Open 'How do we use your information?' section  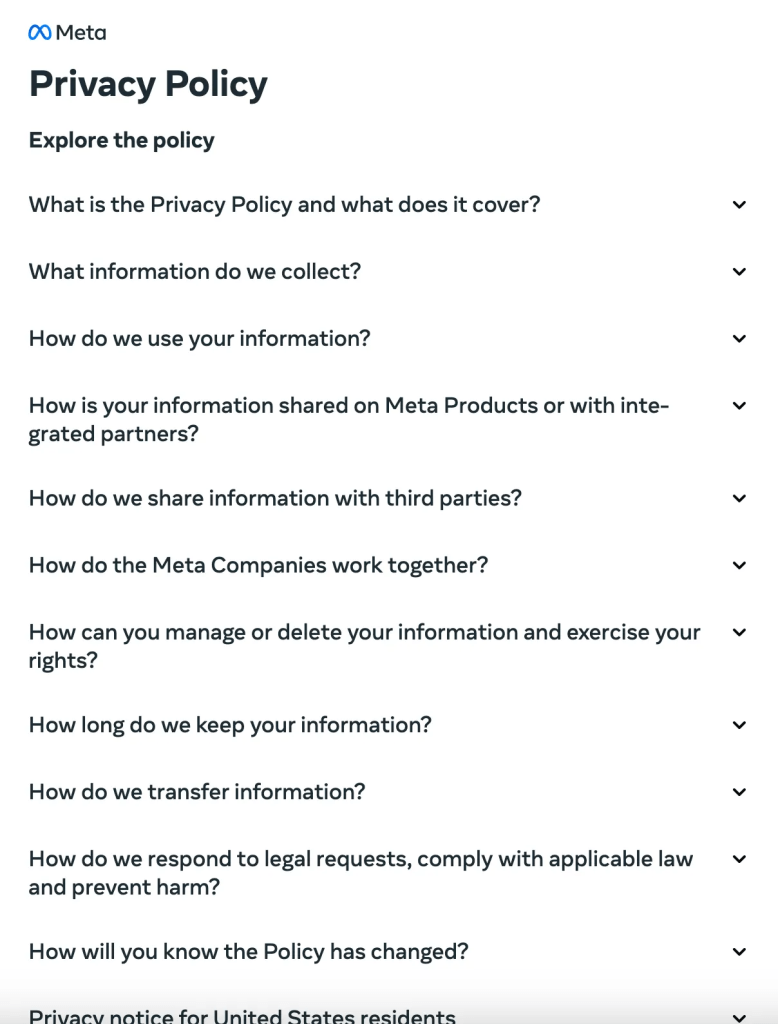(x=199, y=339)
